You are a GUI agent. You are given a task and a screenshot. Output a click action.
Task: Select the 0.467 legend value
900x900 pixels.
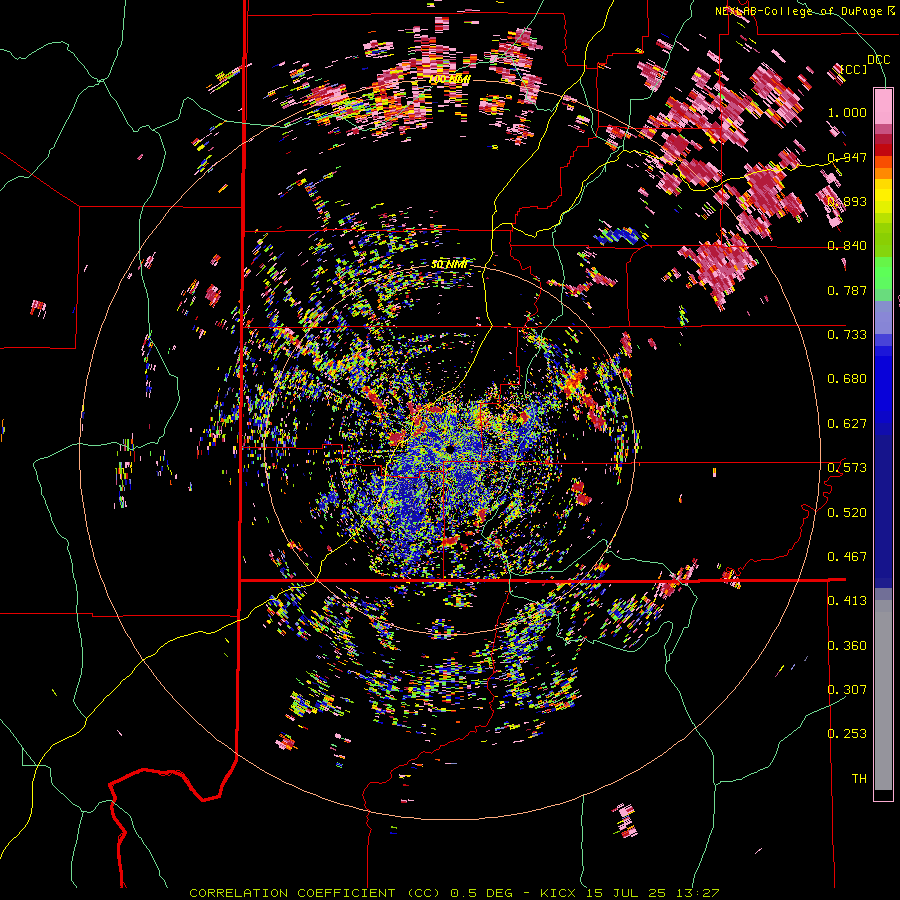847,557
